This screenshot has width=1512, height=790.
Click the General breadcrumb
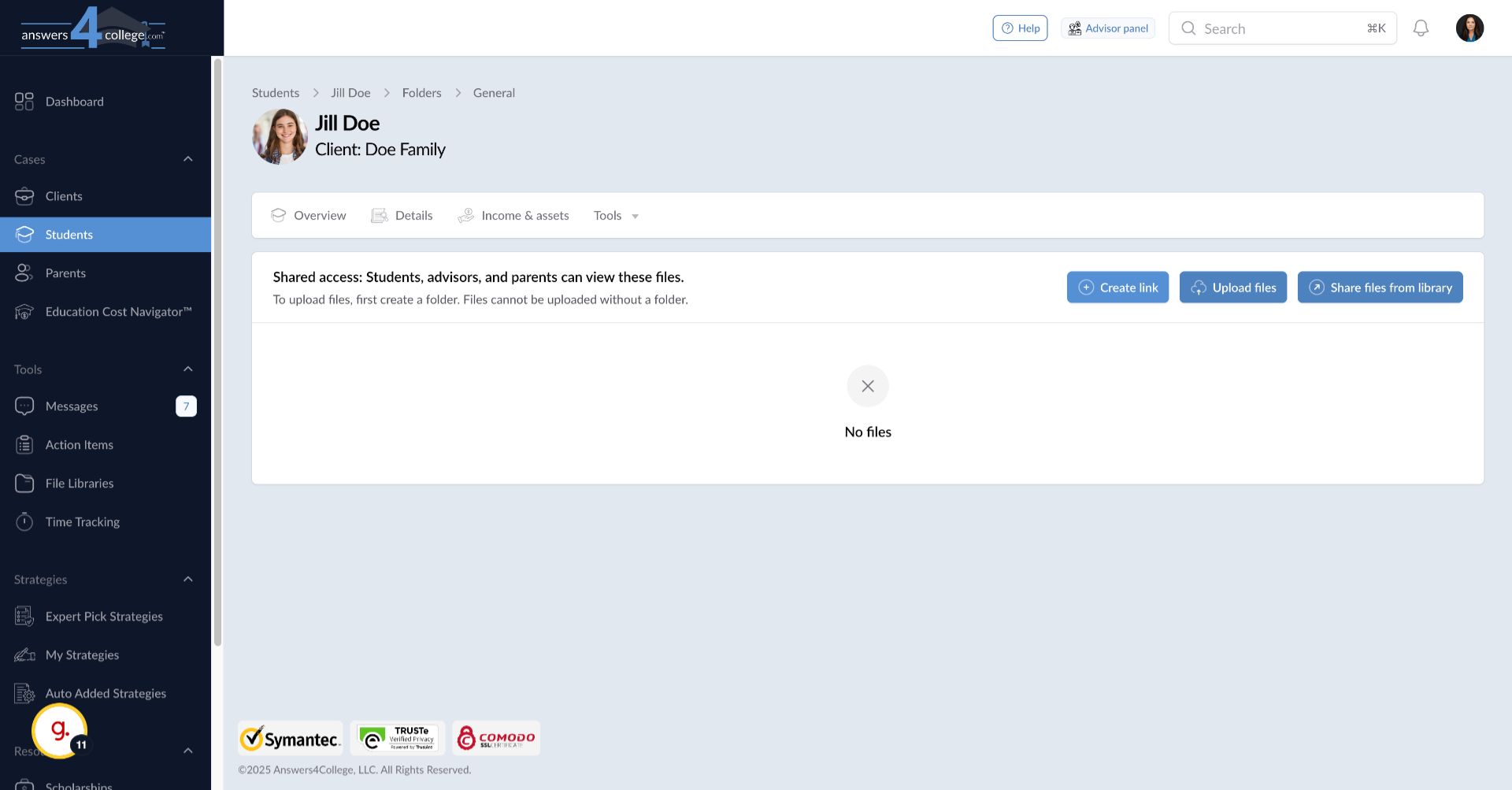click(x=494, y=93)
